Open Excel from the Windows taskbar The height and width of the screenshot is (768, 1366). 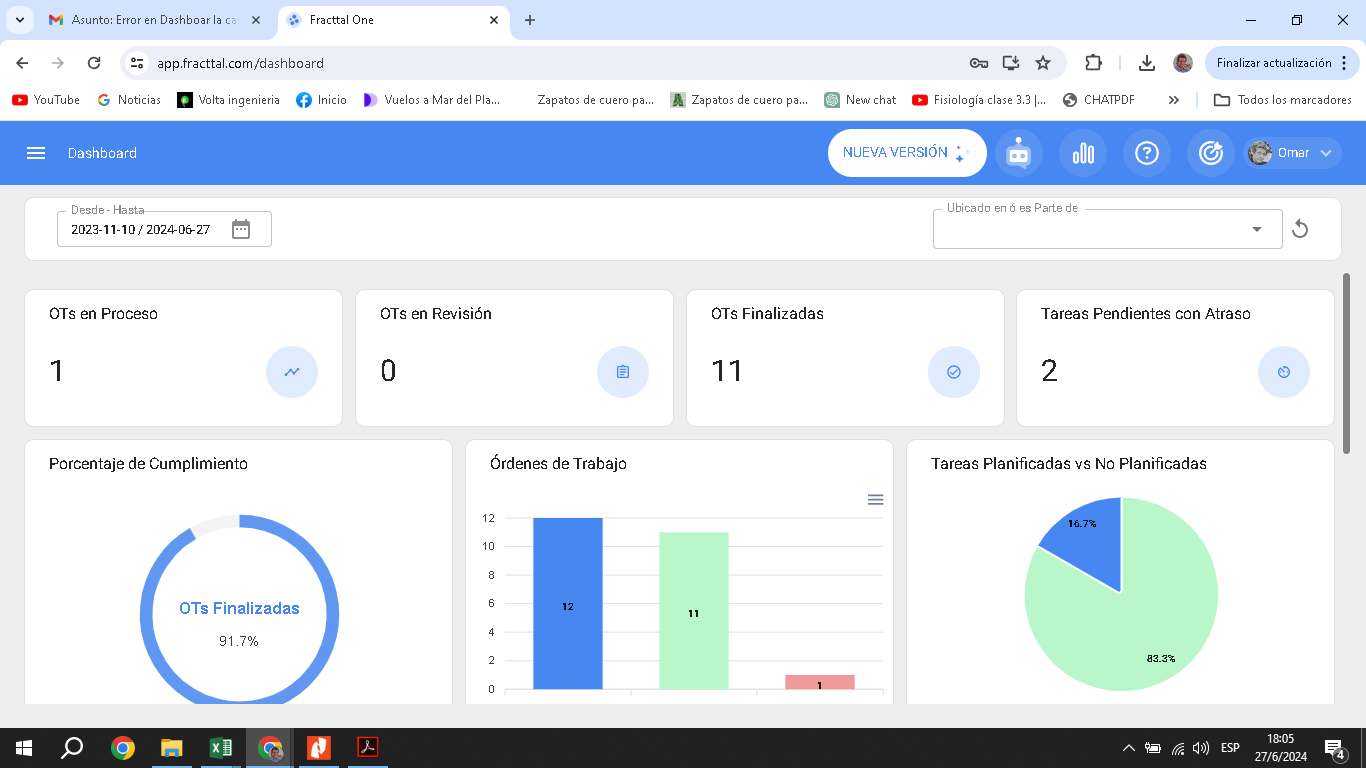(221, 748)
